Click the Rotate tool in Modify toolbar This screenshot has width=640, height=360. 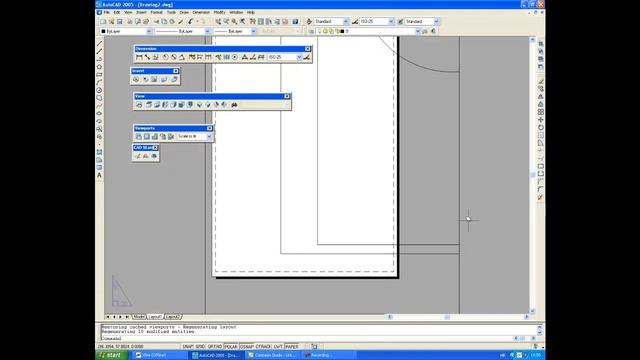pos(540,127)
